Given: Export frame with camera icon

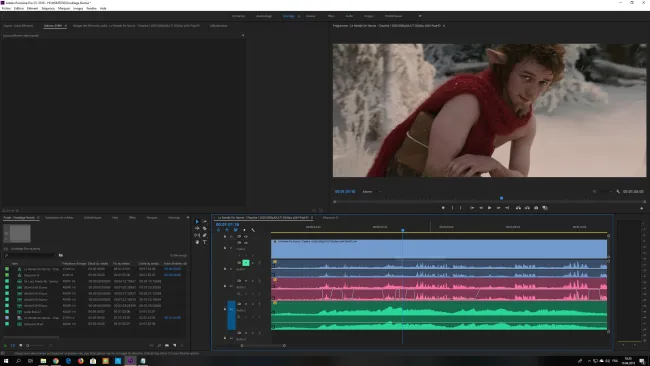Looking at the screenshot, I should tap(536, 208).
